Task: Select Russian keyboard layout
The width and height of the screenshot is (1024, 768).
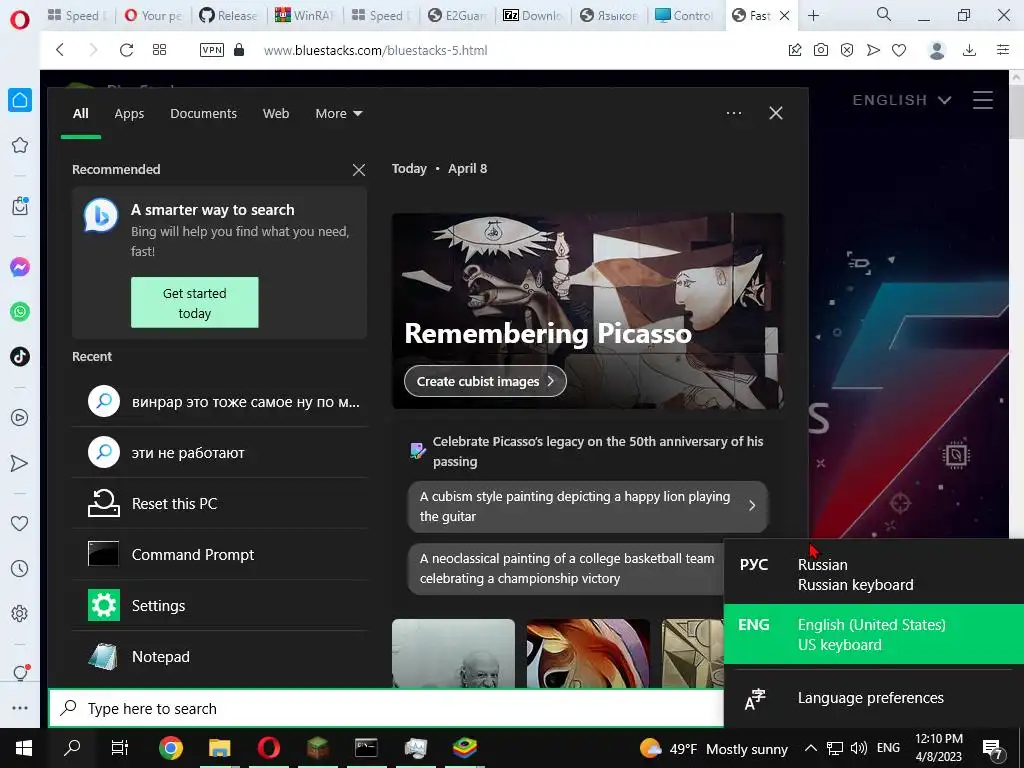Action: click(874, 575)
